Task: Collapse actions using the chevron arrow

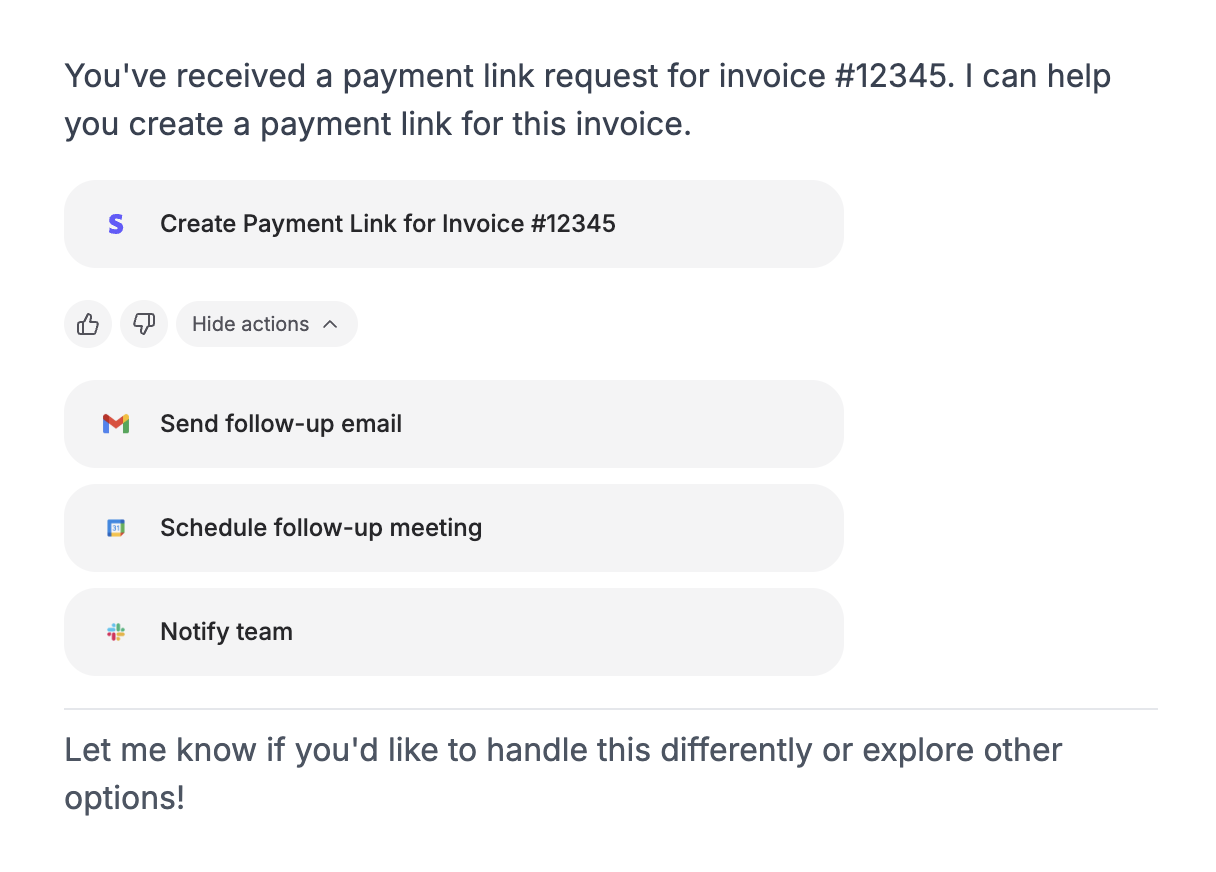Action: pyautogui.click(x=331, y=324)
